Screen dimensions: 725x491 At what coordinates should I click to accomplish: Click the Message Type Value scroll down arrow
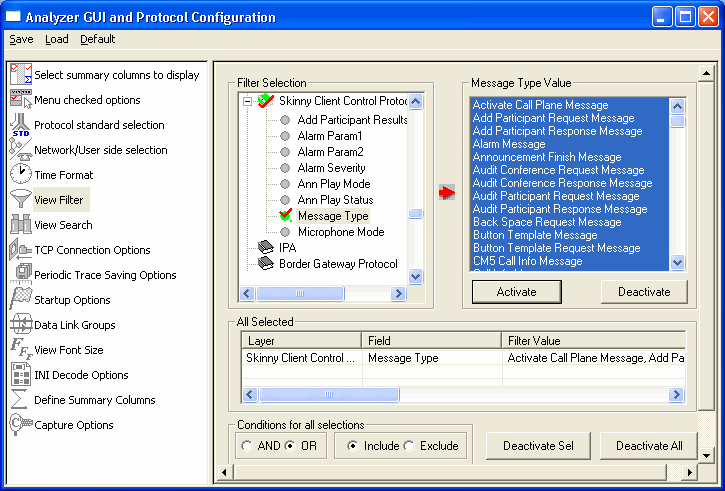pyautogui.click(x=677, y=262)
